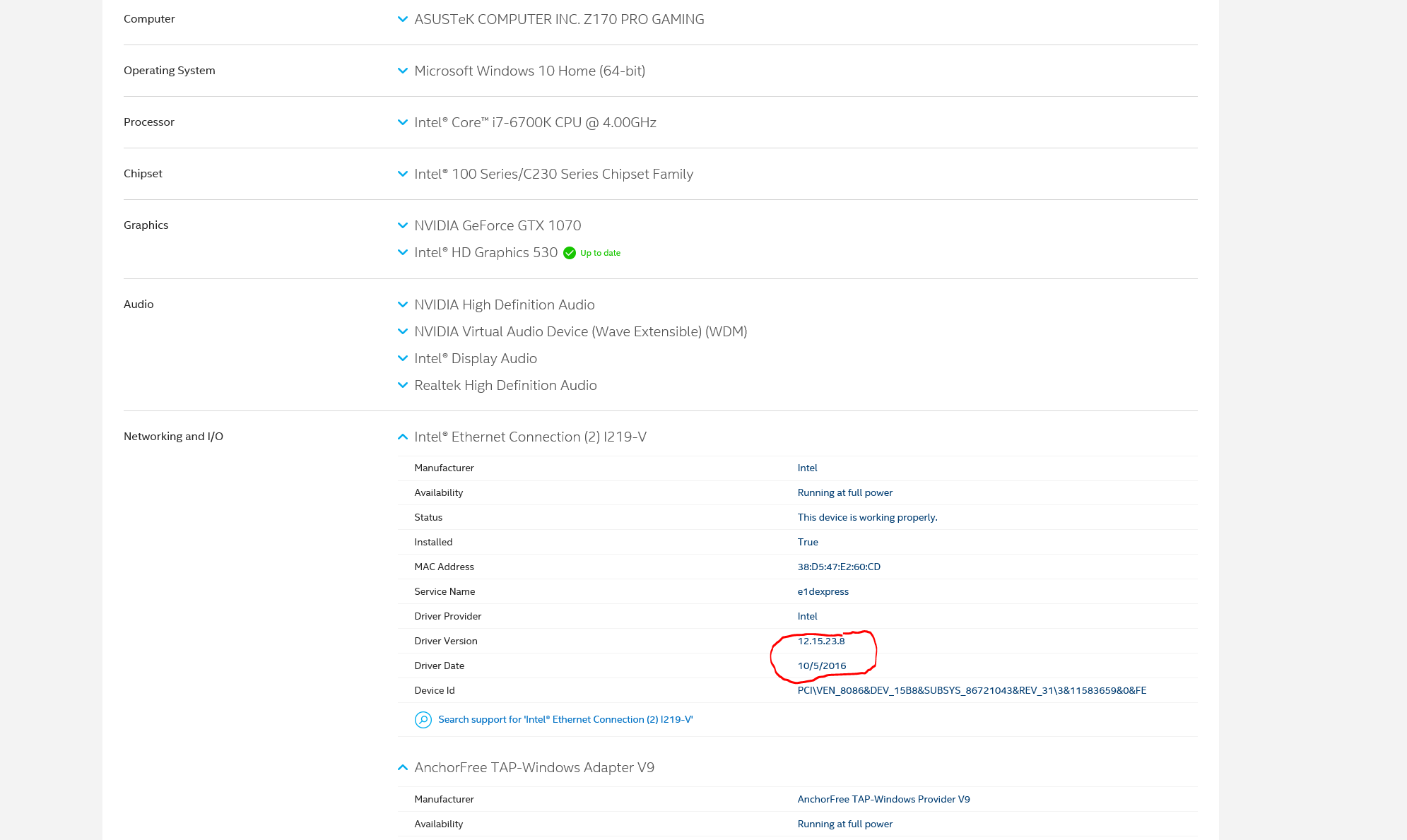Select the Driver Version value 12.15.23.8
This screenshot has height=840, width=1407.
(821, 641)
